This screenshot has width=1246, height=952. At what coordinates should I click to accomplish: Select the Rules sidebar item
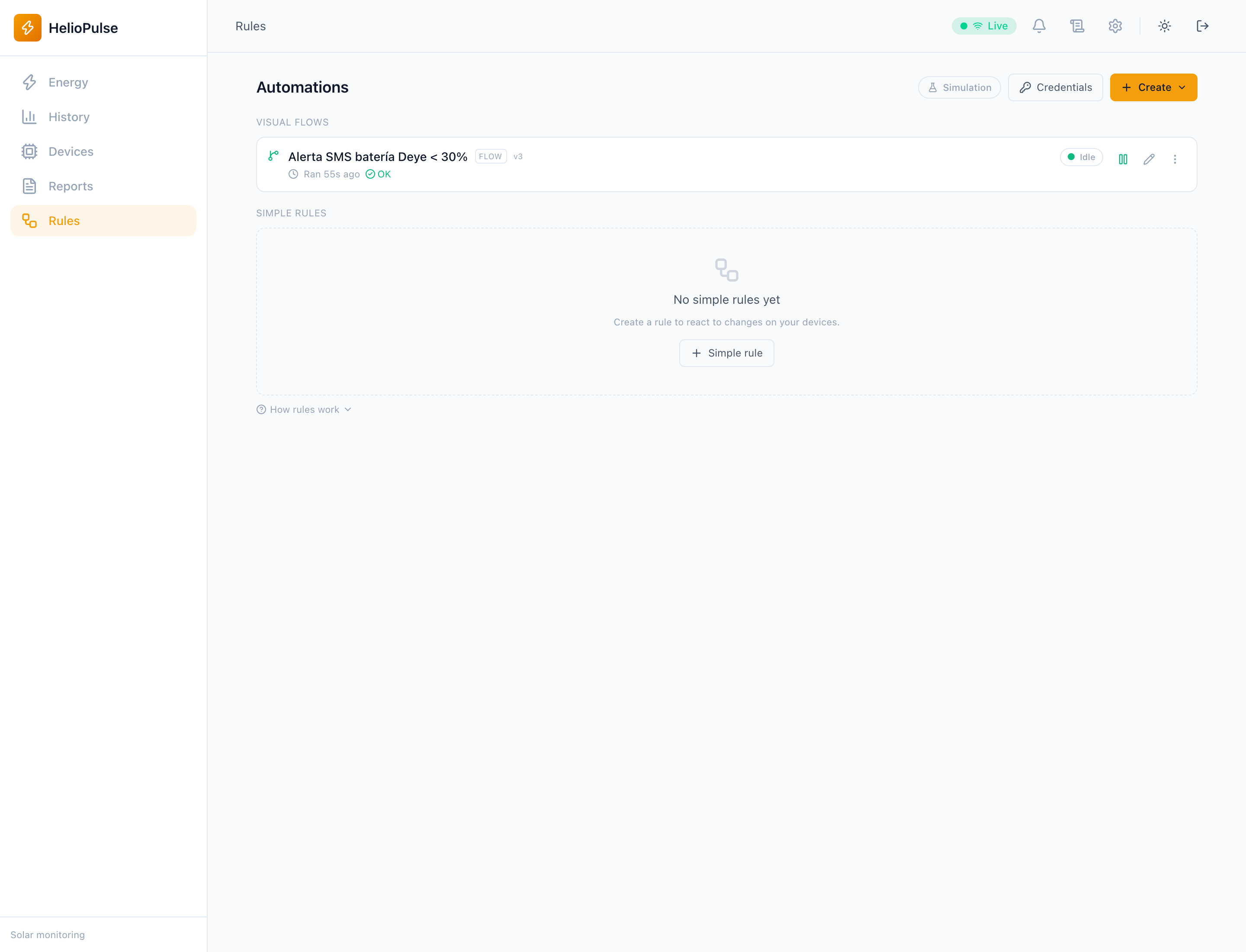point(103,220)
